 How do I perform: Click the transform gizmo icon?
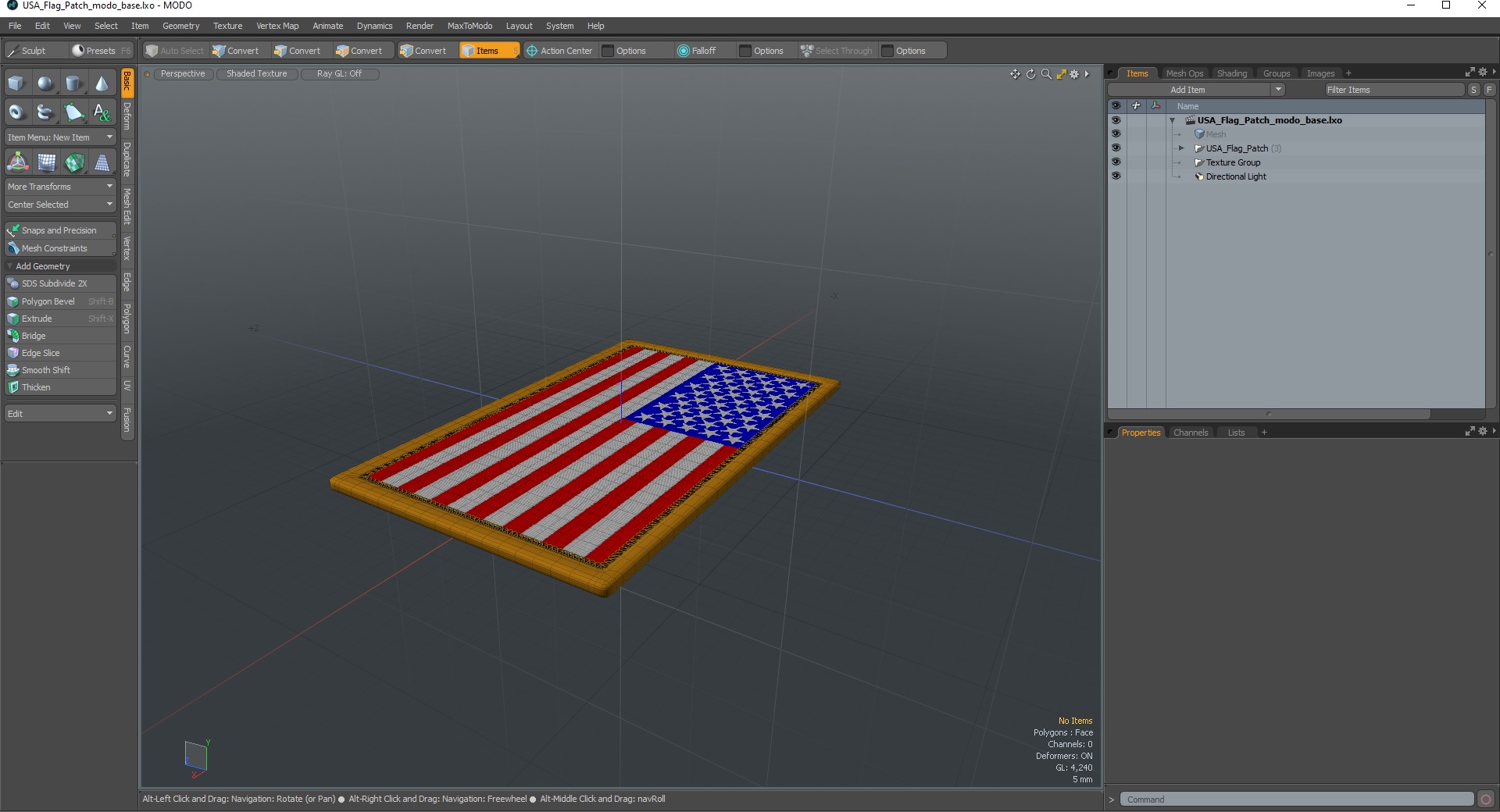click(x=17, y=162)
